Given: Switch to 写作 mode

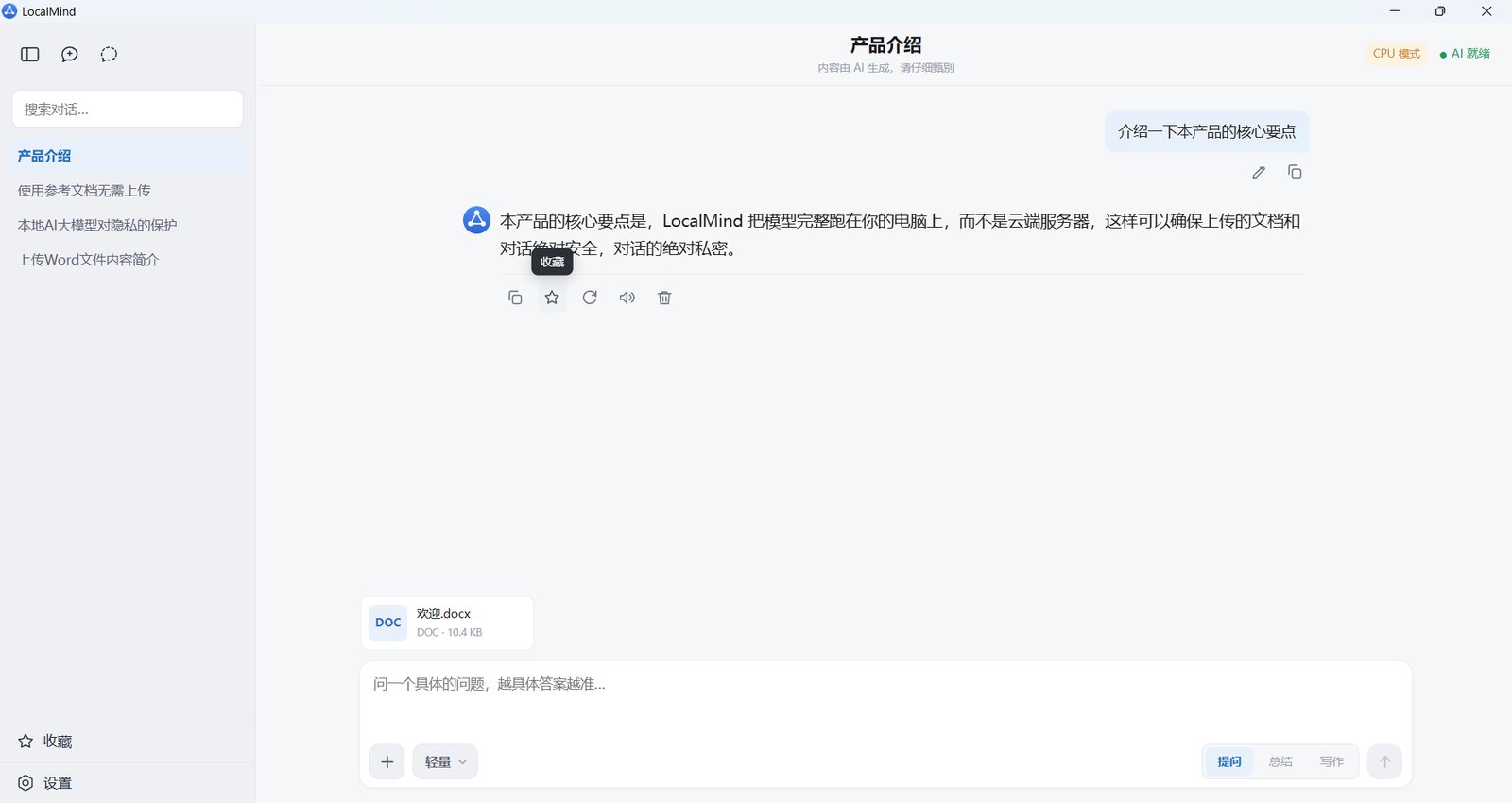Looking at the screenshot, I should (1332, 761).
